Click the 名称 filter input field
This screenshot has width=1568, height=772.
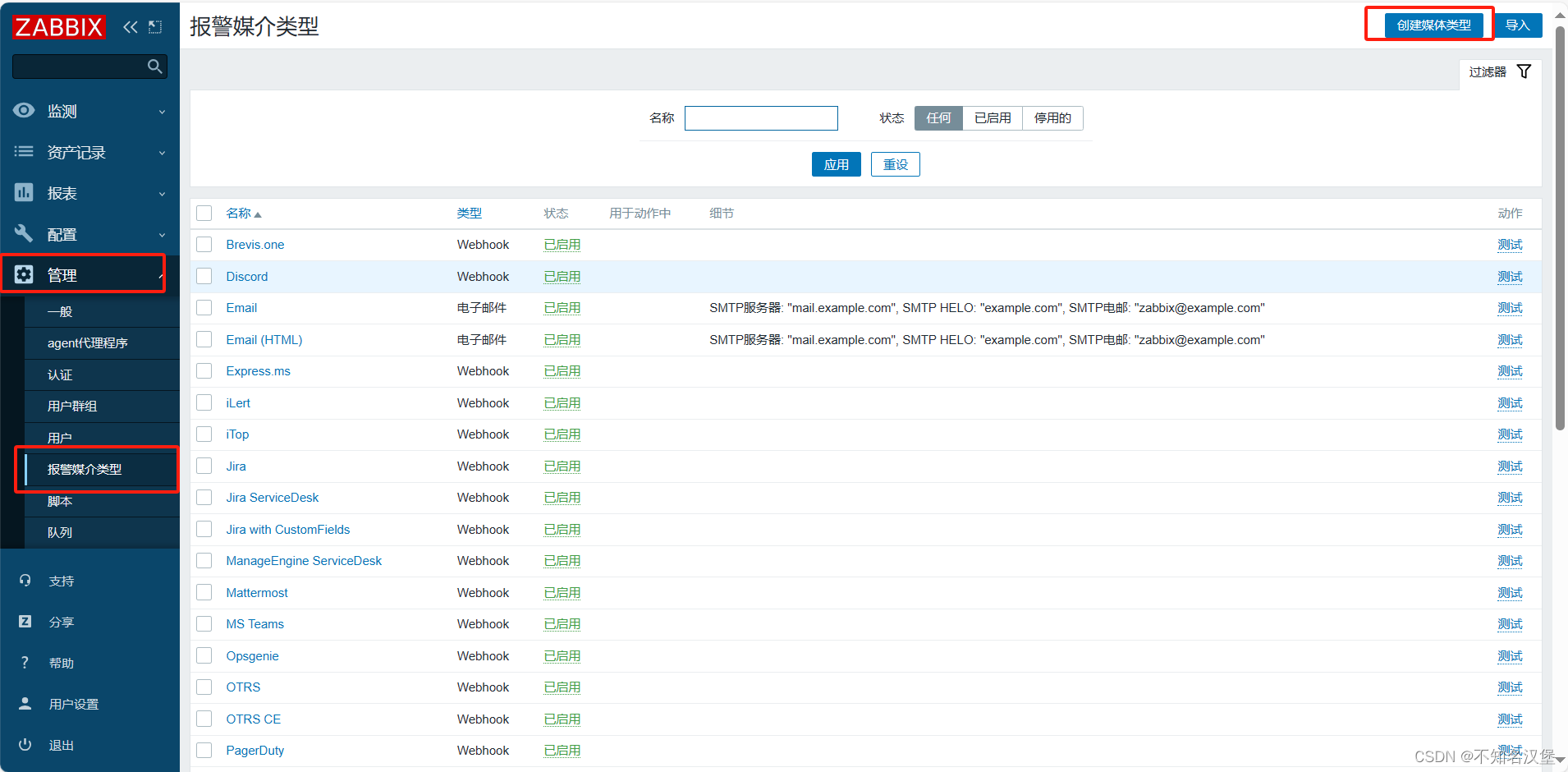pos(761,118)
